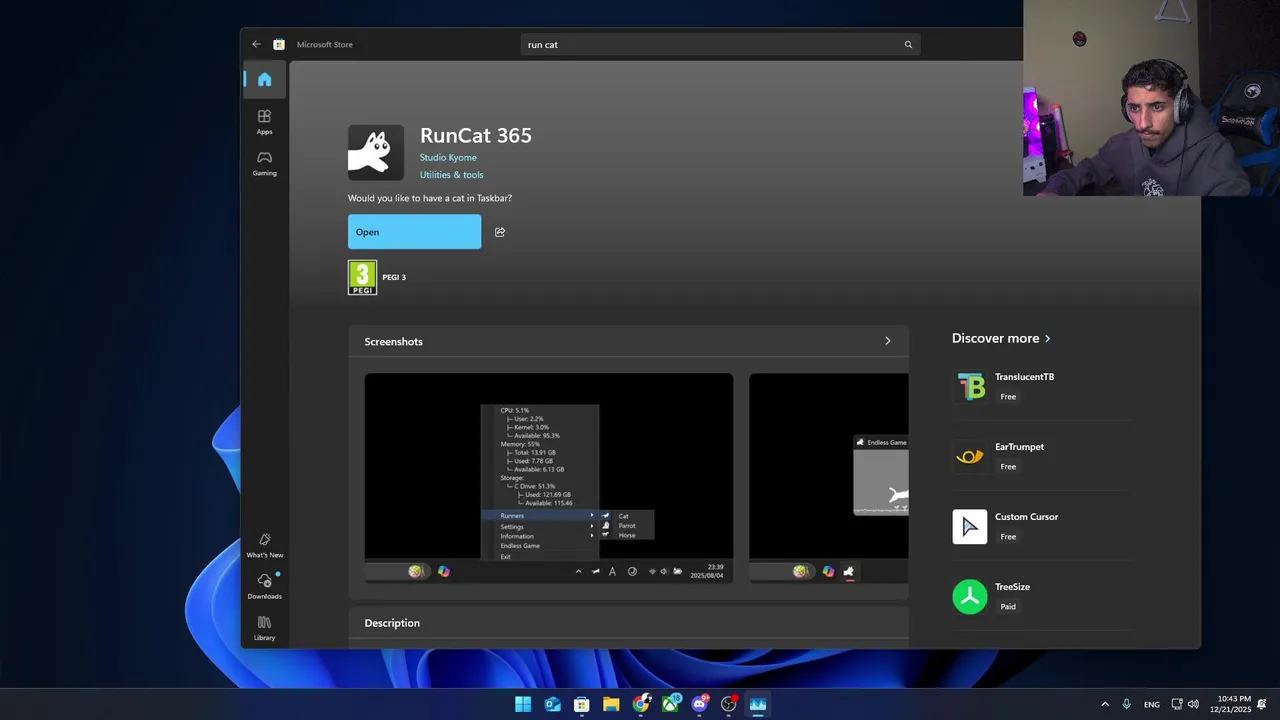Open the Gaming section in sidebar

(264, 163)
